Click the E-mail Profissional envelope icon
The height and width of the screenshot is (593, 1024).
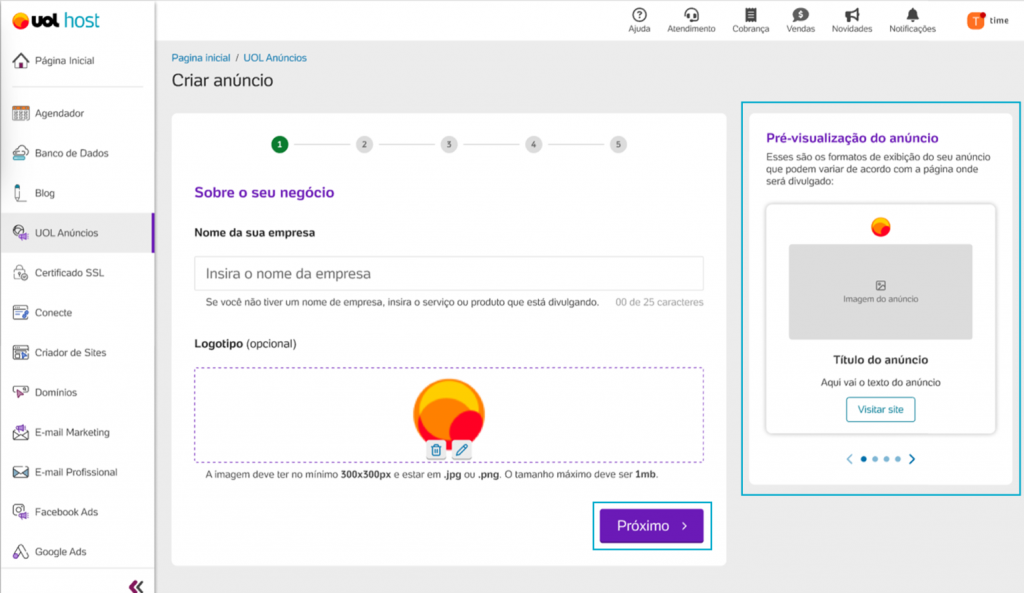[20, 472]
